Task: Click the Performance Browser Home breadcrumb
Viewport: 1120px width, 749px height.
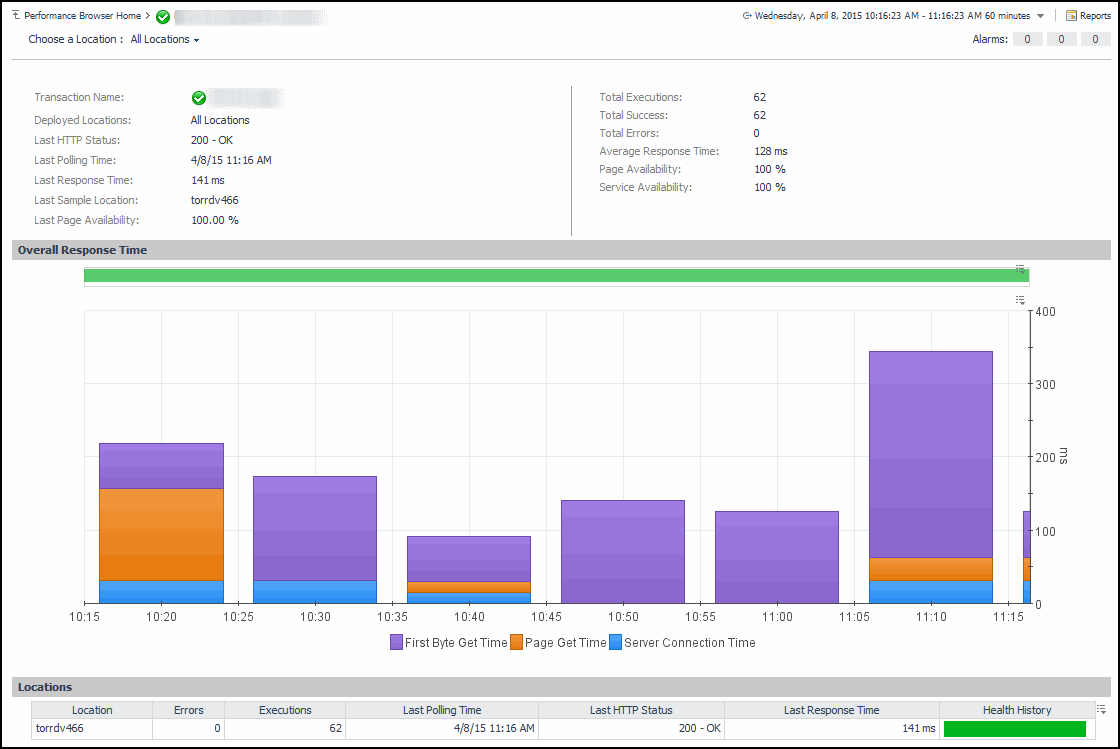Action: 82,16
